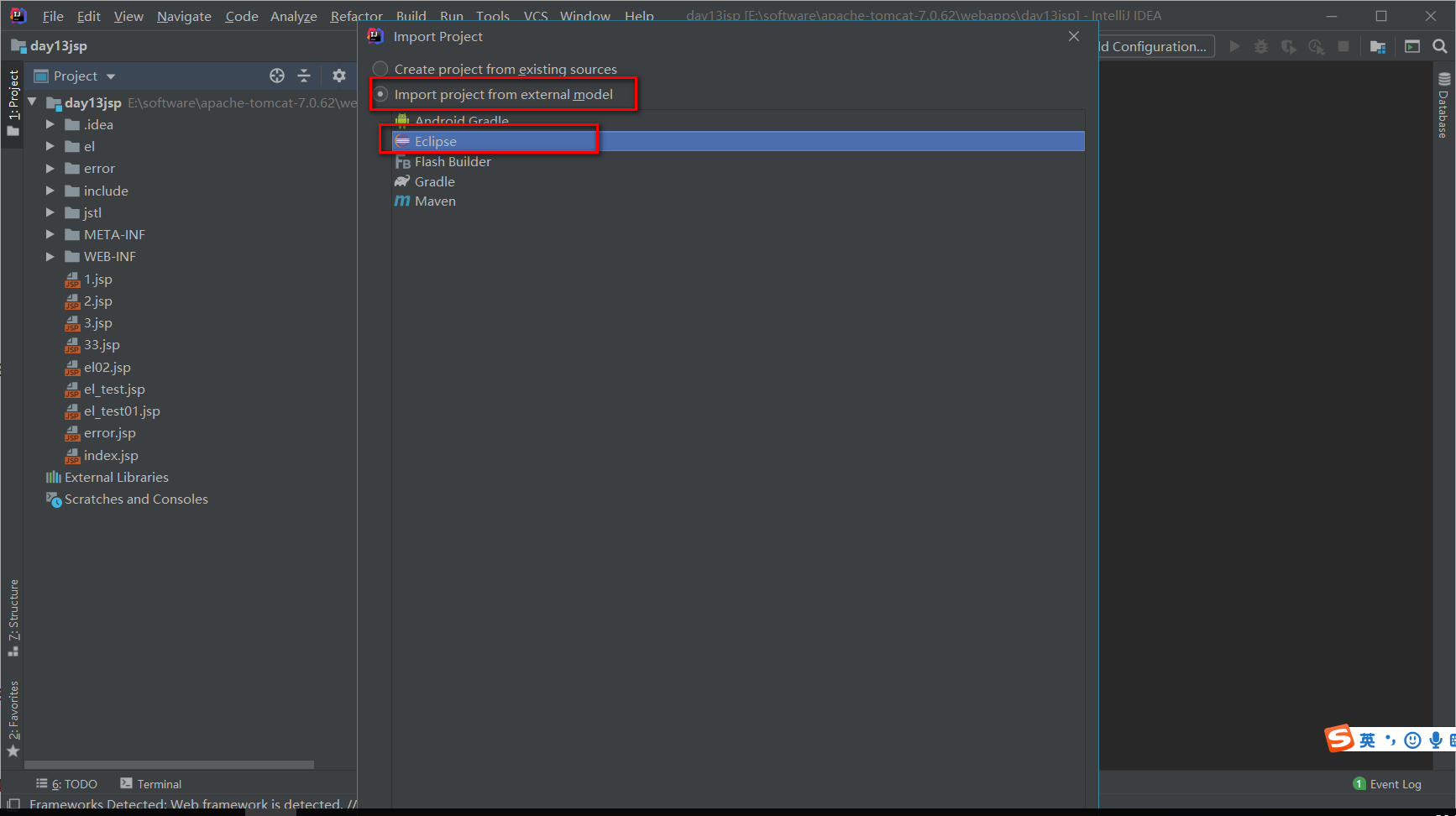Expand the jstl folder
1456x816 pixels.
tap(50, 212)
